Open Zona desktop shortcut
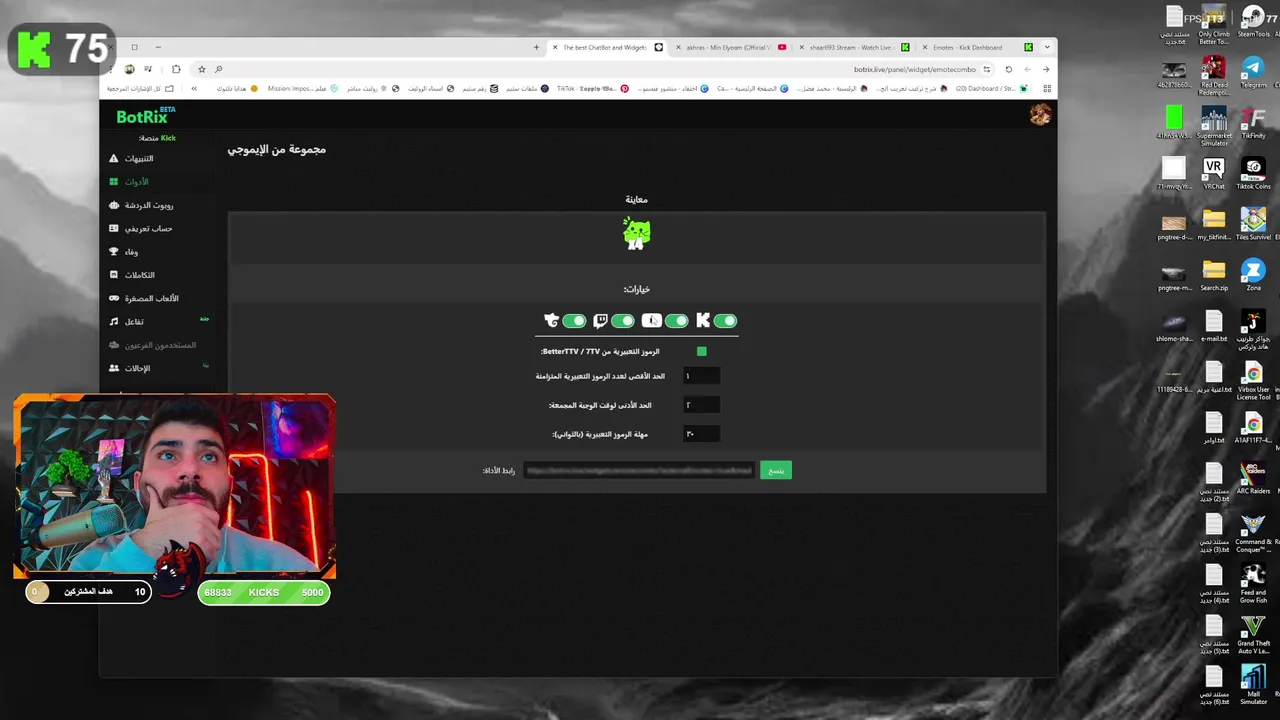This screenshot has height=720, width=1280. 1253,275
